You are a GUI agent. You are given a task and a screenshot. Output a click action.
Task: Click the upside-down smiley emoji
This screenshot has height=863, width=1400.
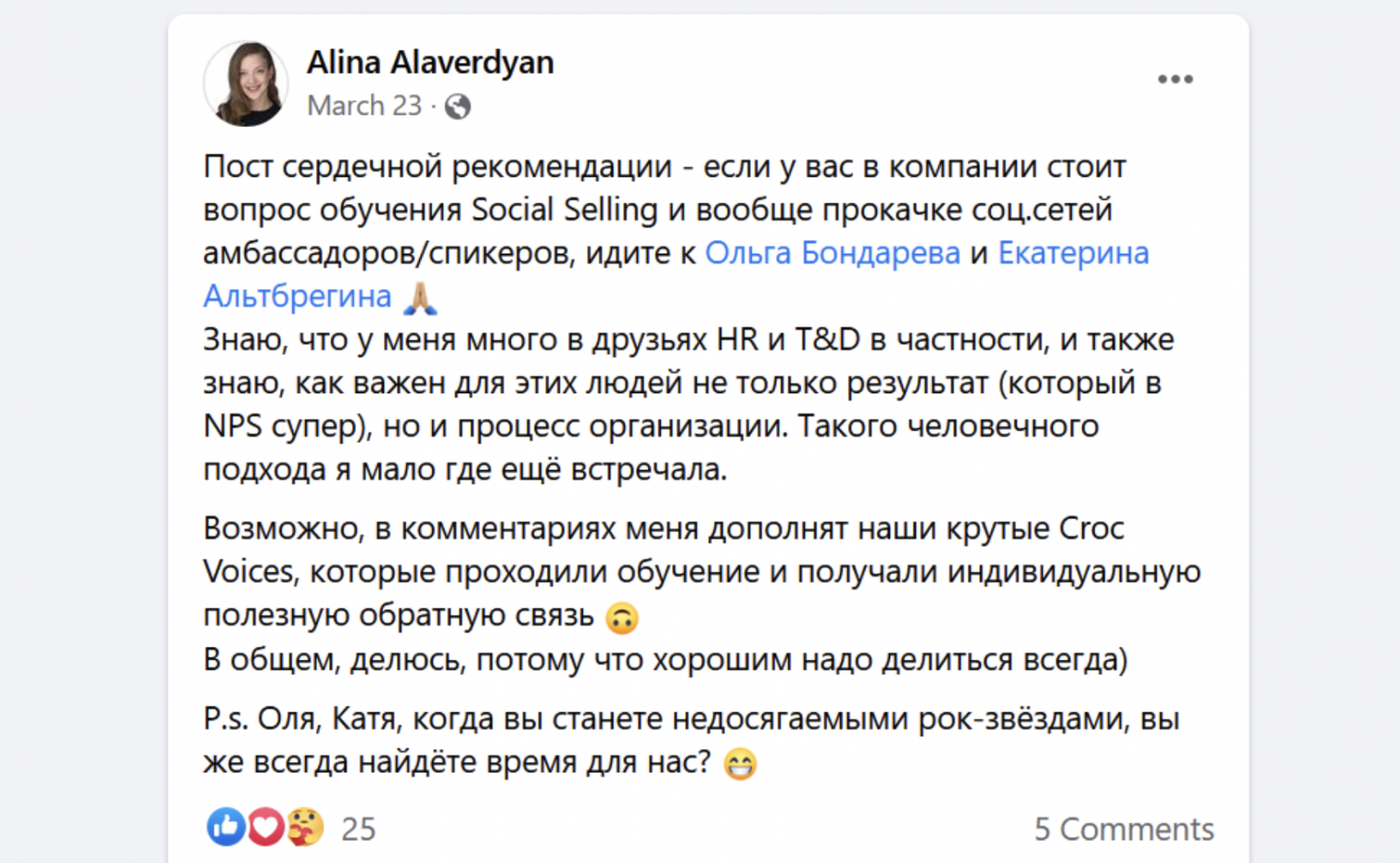pyautogui.click(x=621, y=618)
